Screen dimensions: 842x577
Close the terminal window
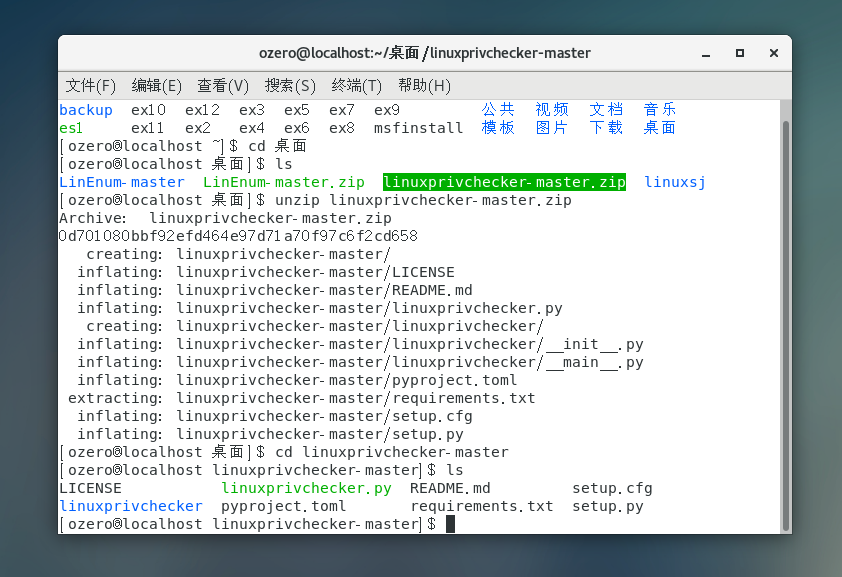coord(771,52)
